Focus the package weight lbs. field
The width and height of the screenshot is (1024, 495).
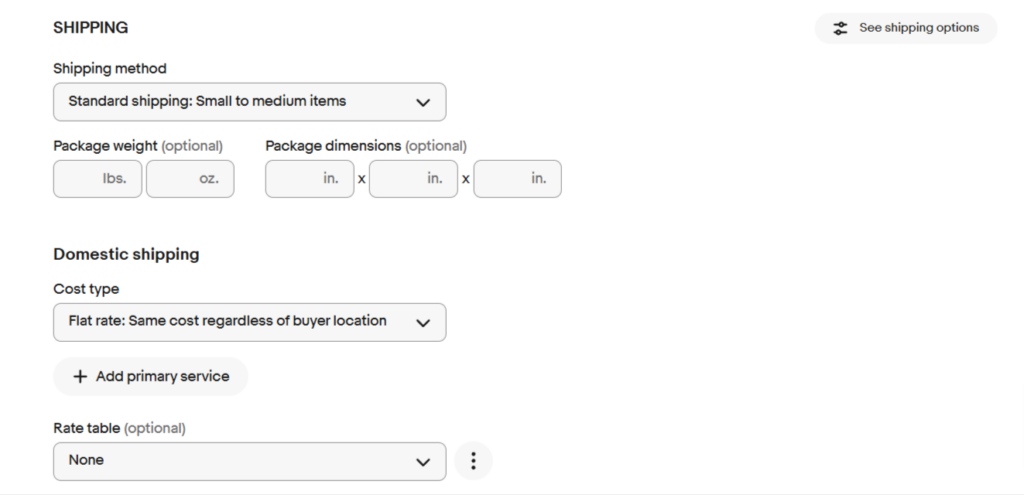pyautogui.click(x=97, y=179)
